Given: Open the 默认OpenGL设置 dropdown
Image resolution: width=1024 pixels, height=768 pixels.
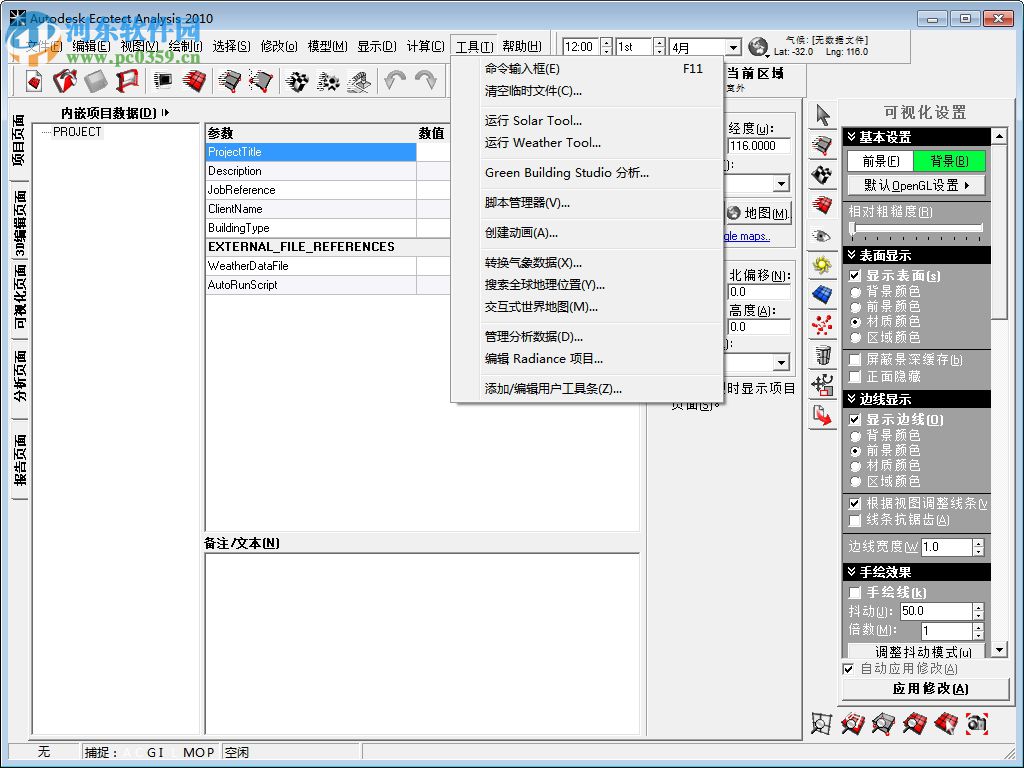Looking at the screenshot, I should [x=917, y=184].
